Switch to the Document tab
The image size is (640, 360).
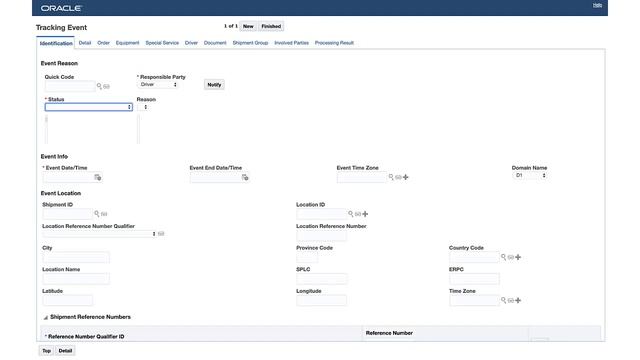pyautogui.click(x=215, y=43)
